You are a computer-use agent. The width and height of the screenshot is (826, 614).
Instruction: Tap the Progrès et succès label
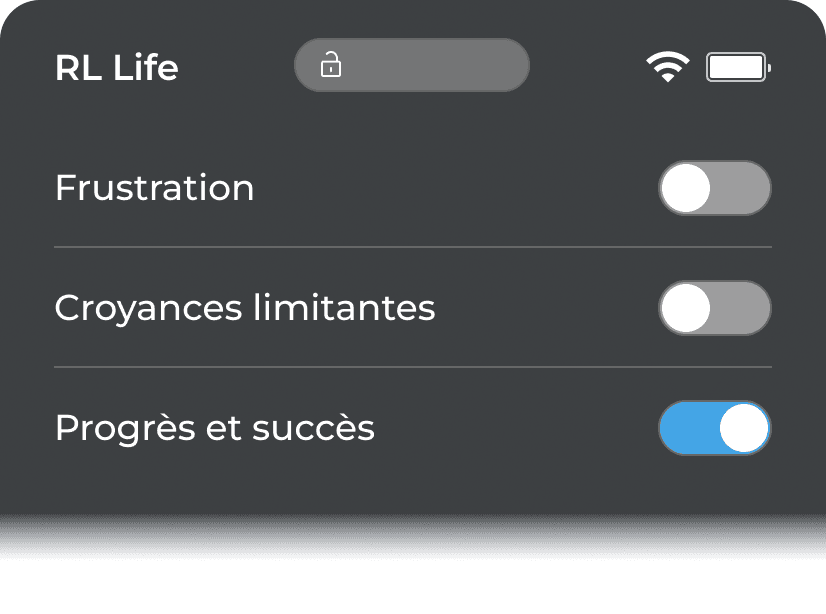[x=214, y=428]
